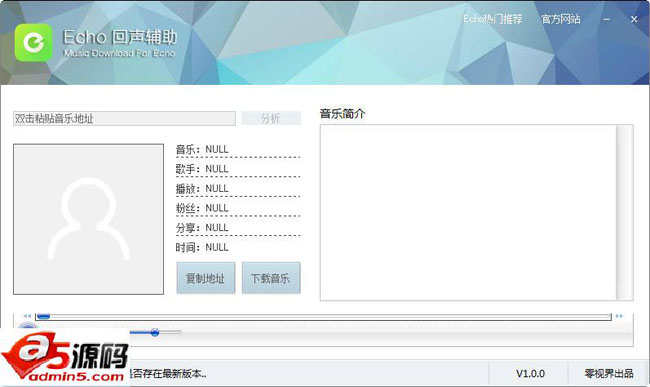Click the 歌手: NULL label

pyautogui.click(x=202, y=169)
